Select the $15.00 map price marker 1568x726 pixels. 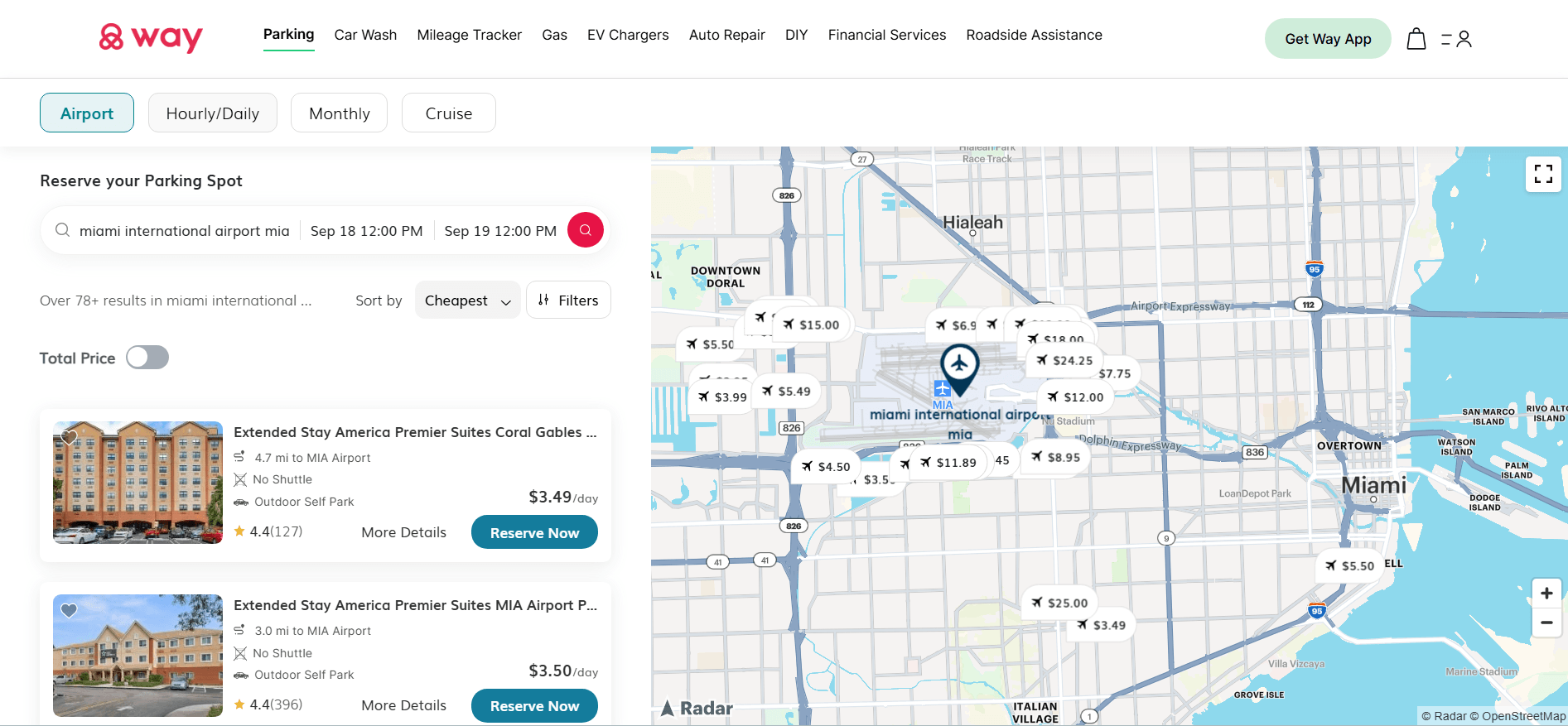click(x=811, y=325)
